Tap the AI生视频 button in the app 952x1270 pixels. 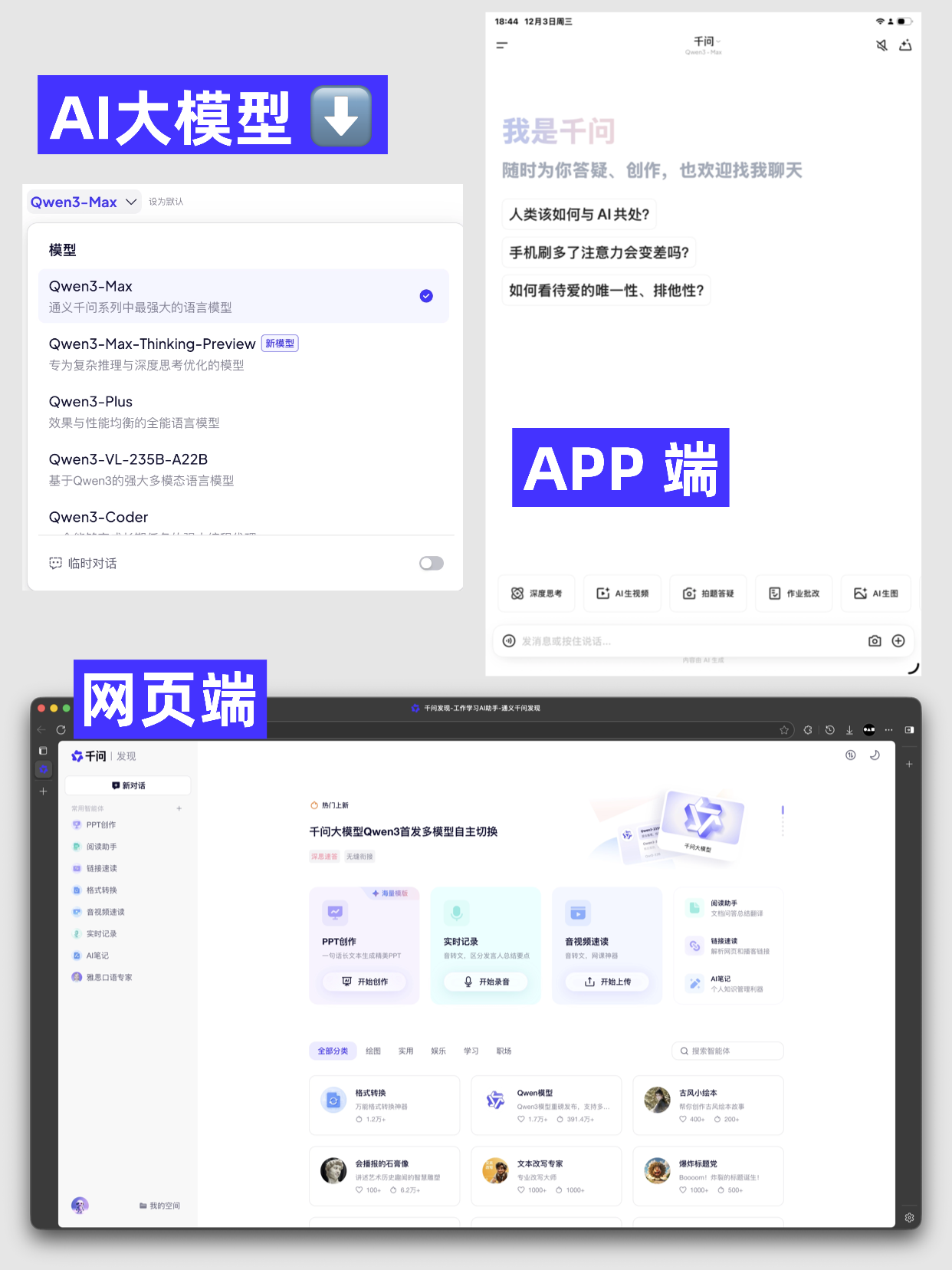click(622, 594)
